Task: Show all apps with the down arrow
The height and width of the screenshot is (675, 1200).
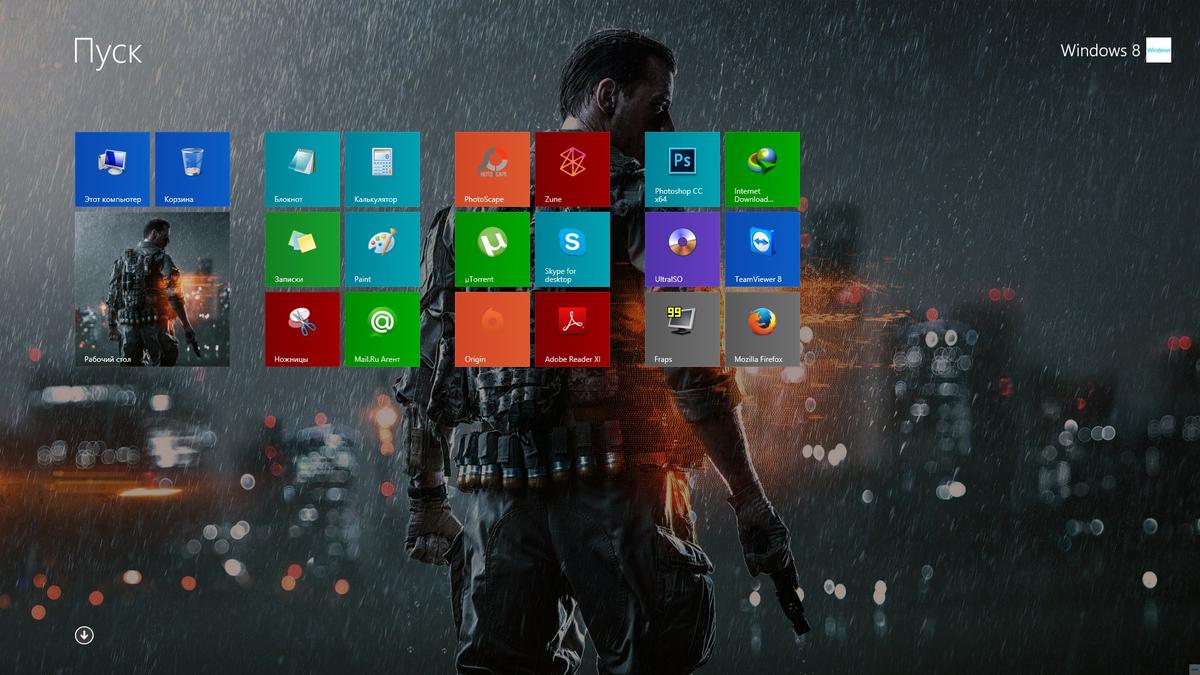Action: click(84, 635)
